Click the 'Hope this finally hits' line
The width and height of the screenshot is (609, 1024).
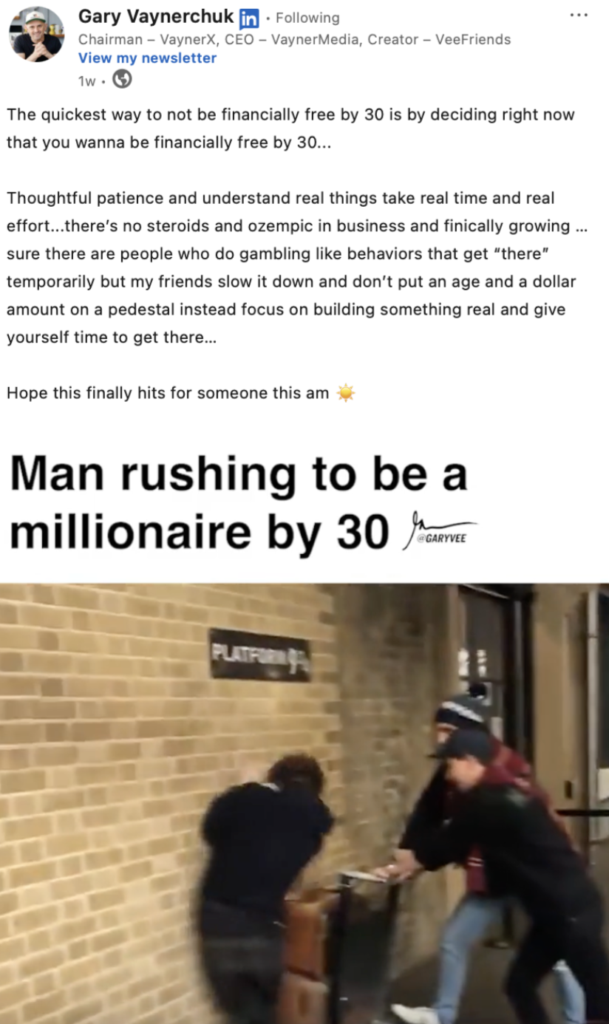tap(168, 392)
